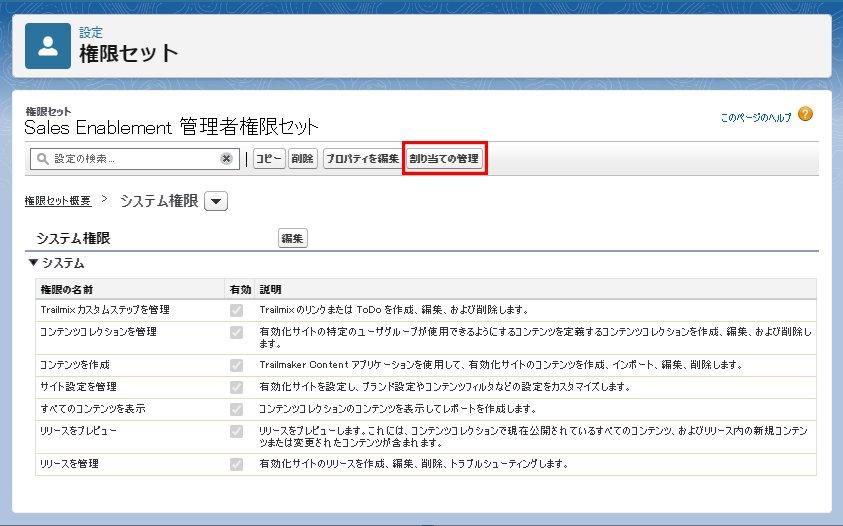Click the description mentioning ToDo を作成

(x=395, y=310)
